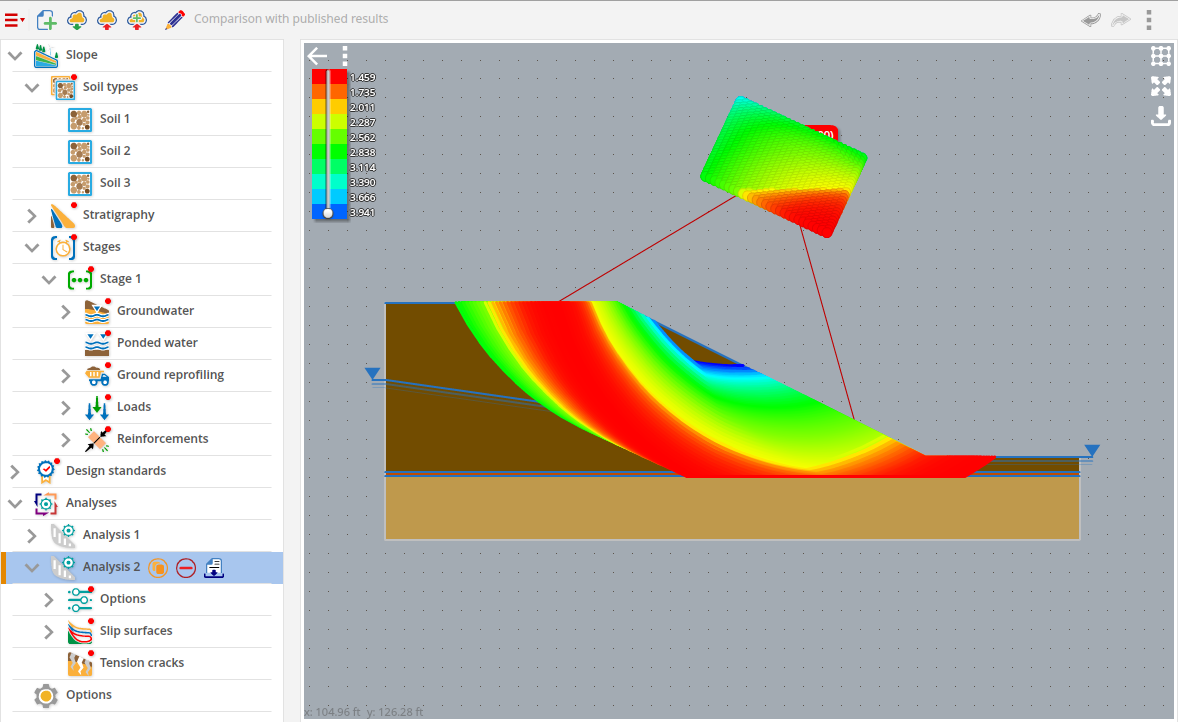Duplicate Analysis 2 with the orange copy icon

[x=157, y=568]
